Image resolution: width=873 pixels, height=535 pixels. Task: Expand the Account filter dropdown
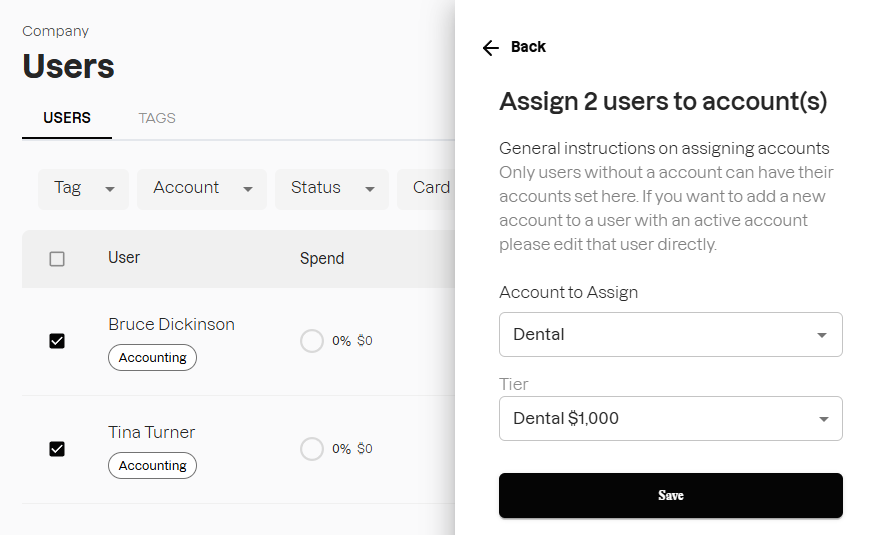pyautogui.click(x=202, y=189)
